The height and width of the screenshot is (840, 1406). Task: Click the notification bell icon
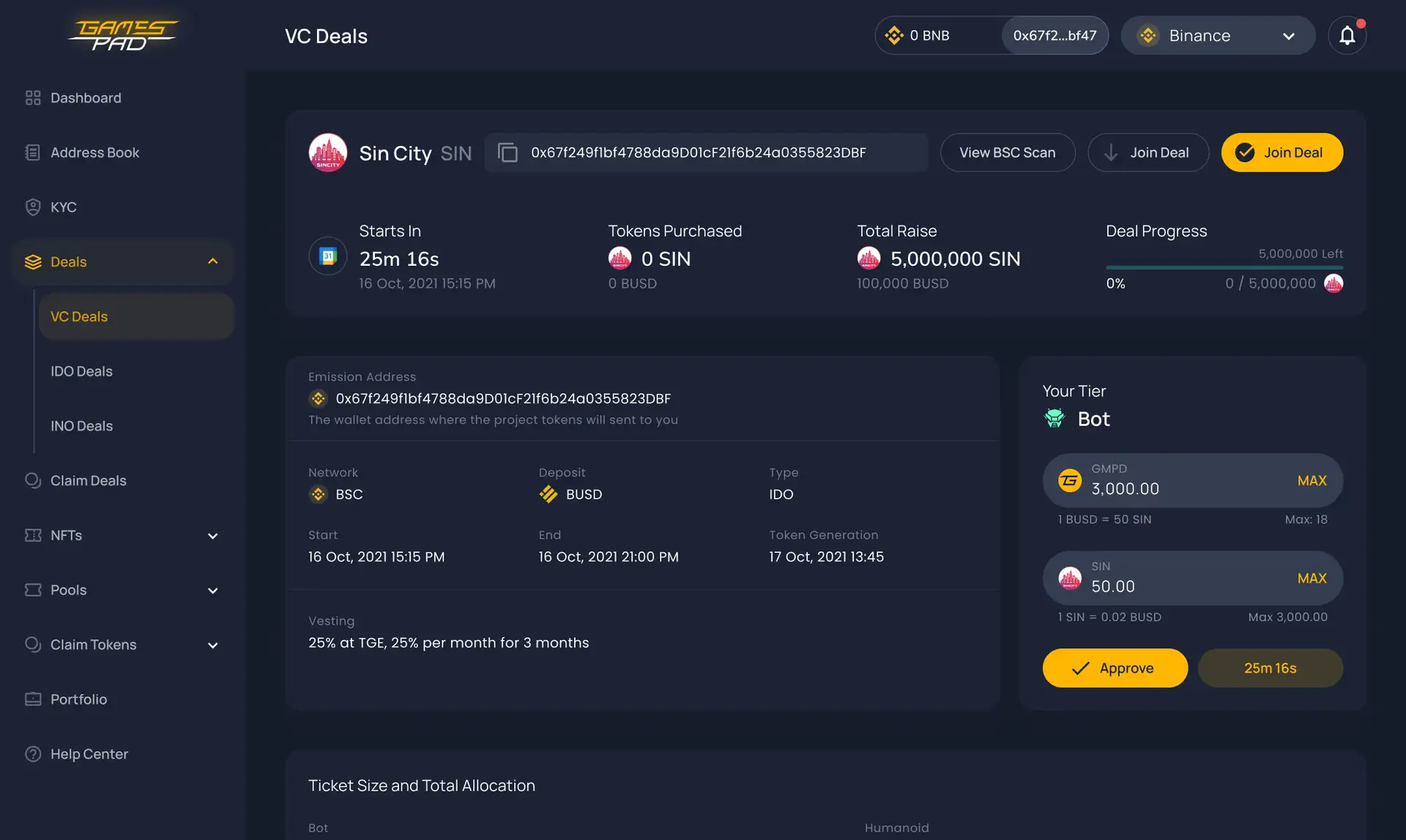[1347, 35]
